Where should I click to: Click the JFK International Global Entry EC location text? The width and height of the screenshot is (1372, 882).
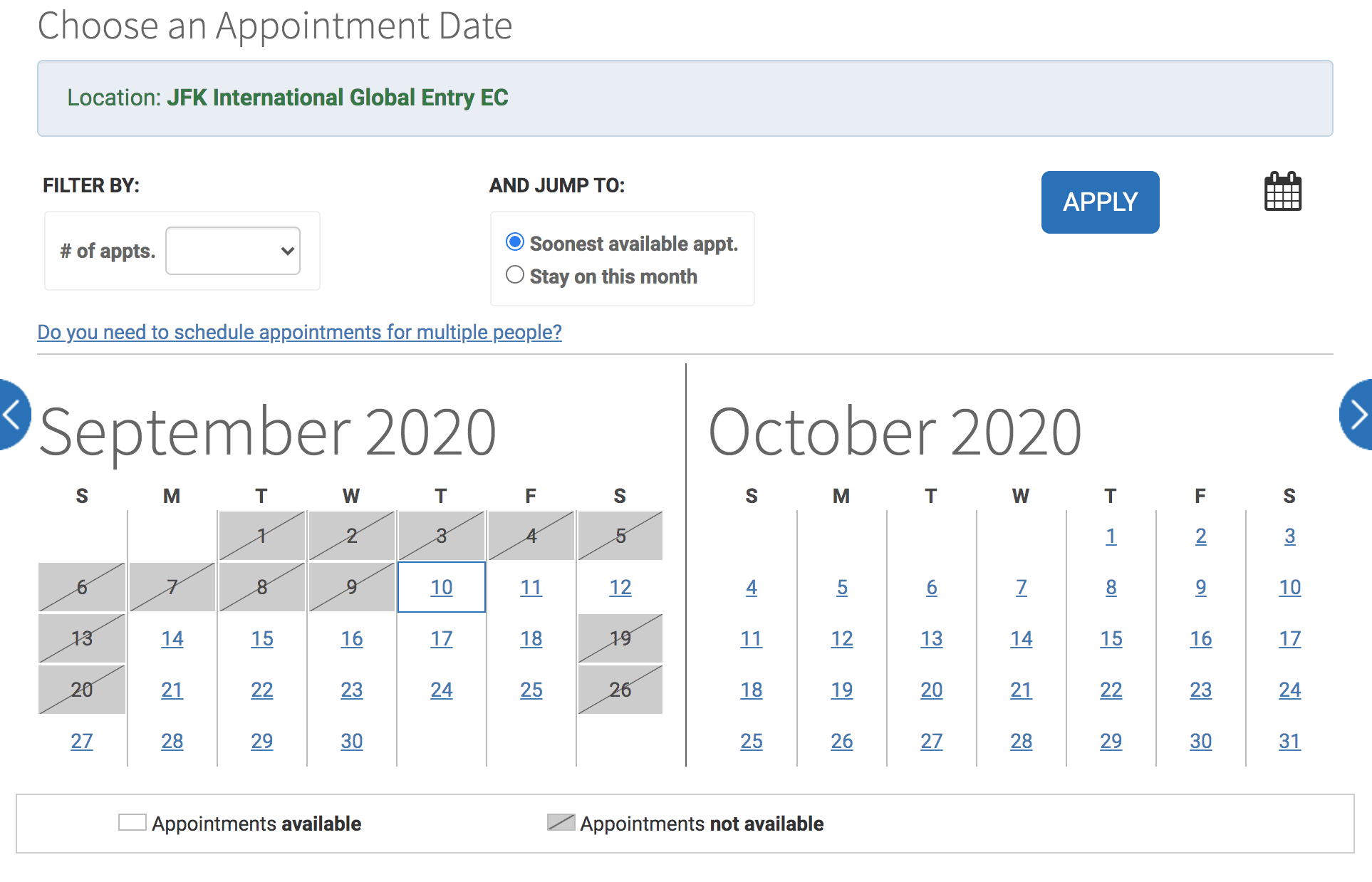click(338, 98)
